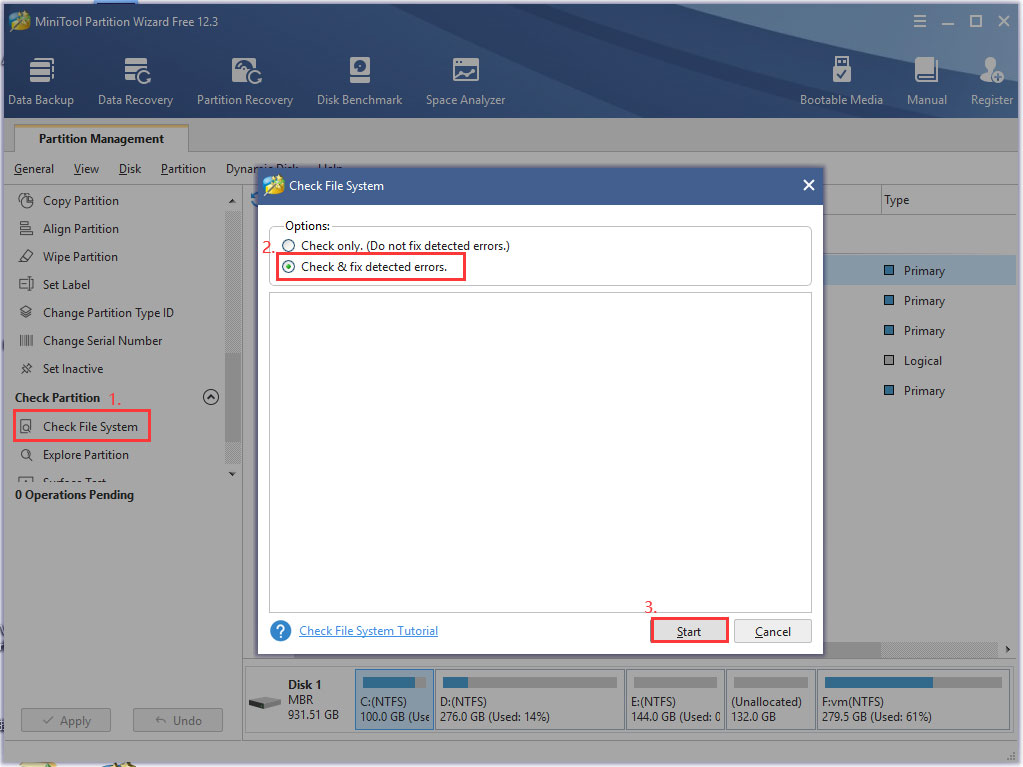Click the Cancel button in the dialog
This screenshot has height=767, width=1023.
pos(772,631)
